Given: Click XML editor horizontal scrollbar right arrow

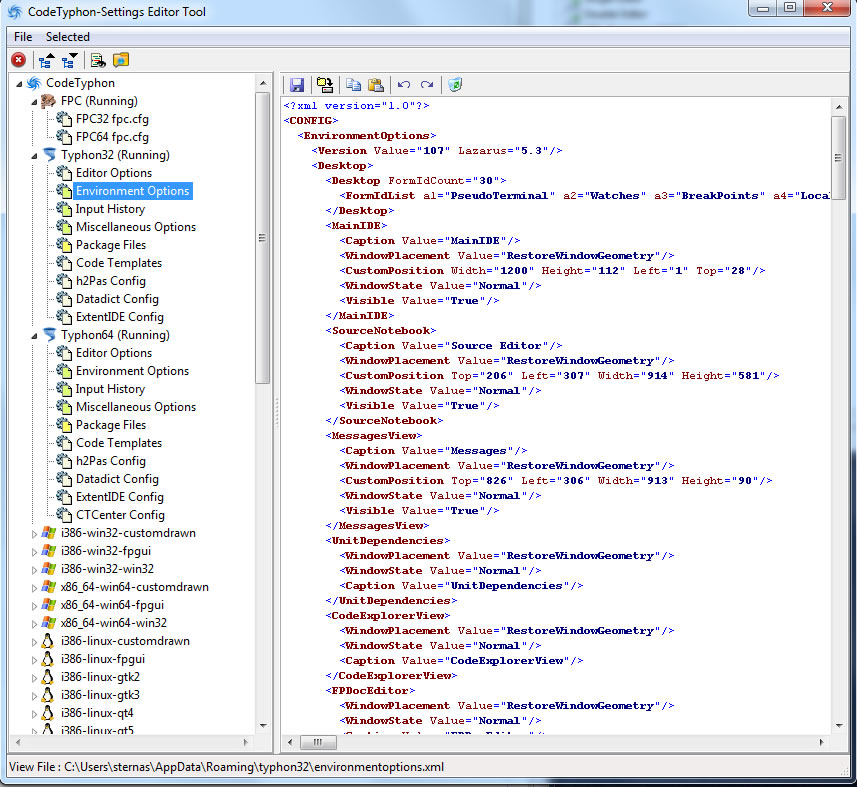Looking at the screenshot, I should click(x=821, y=742).
